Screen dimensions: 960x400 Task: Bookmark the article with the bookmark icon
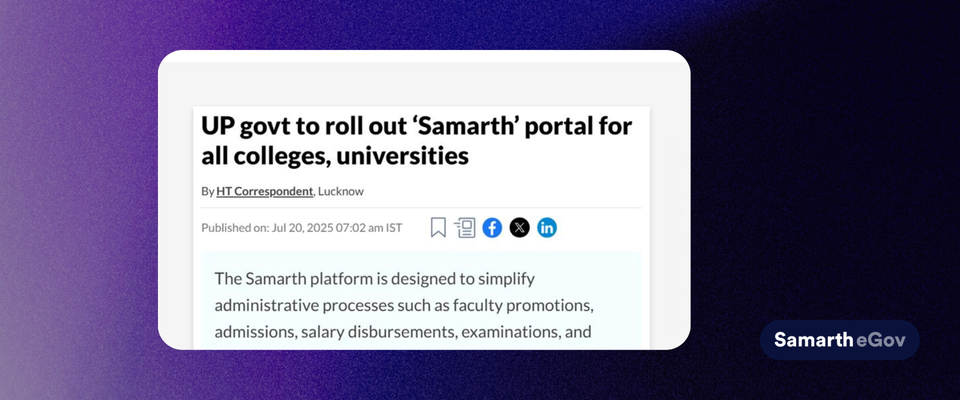[438, 228]
